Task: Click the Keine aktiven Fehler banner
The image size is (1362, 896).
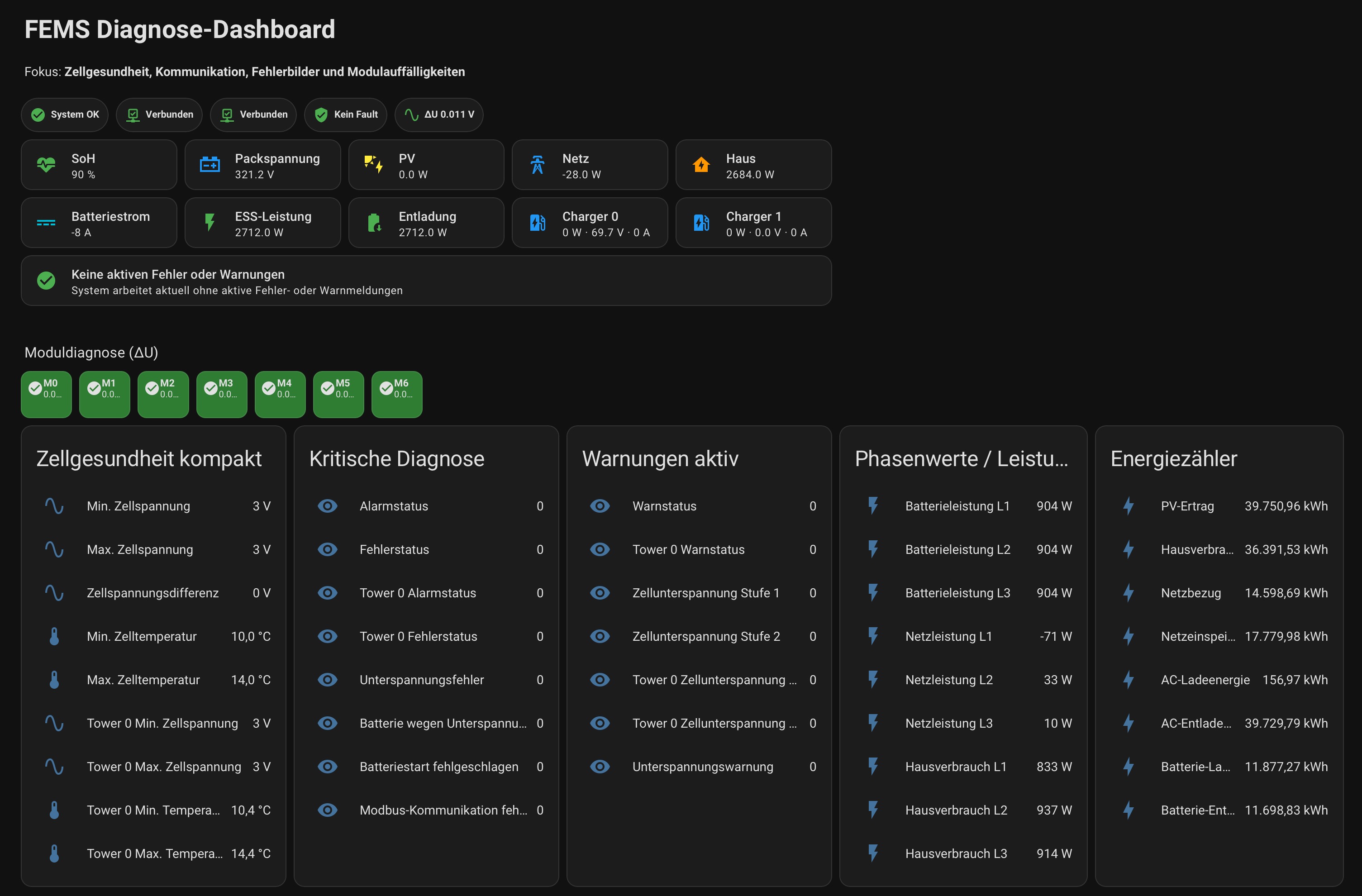Action: tap(426, 281)
